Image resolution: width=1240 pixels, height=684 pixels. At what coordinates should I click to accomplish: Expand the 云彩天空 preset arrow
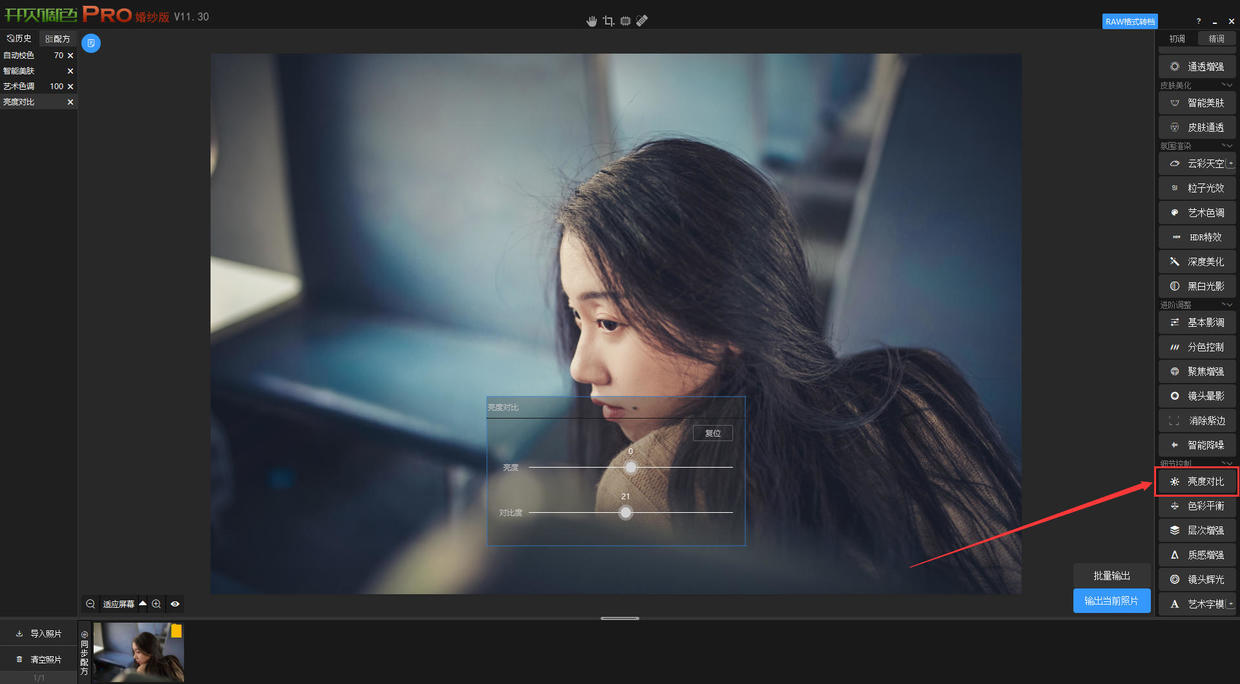(1231, 164)
